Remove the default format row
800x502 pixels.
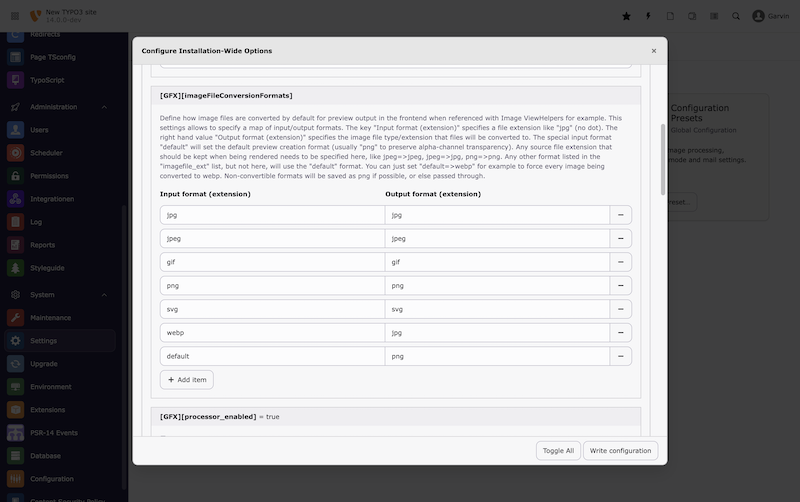[x=621, y=356]
